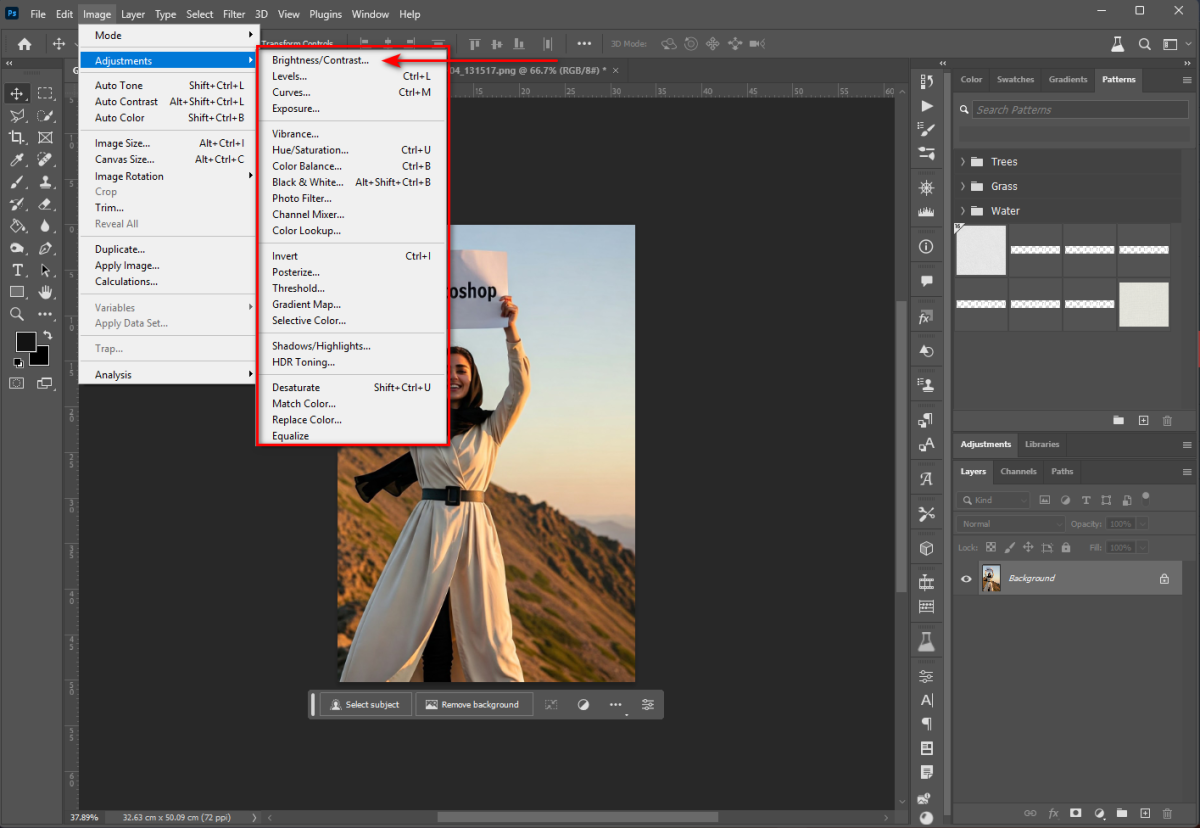Hide the Background layer with eye icon
Screen dimensions: 1200x828
(966, 579)
